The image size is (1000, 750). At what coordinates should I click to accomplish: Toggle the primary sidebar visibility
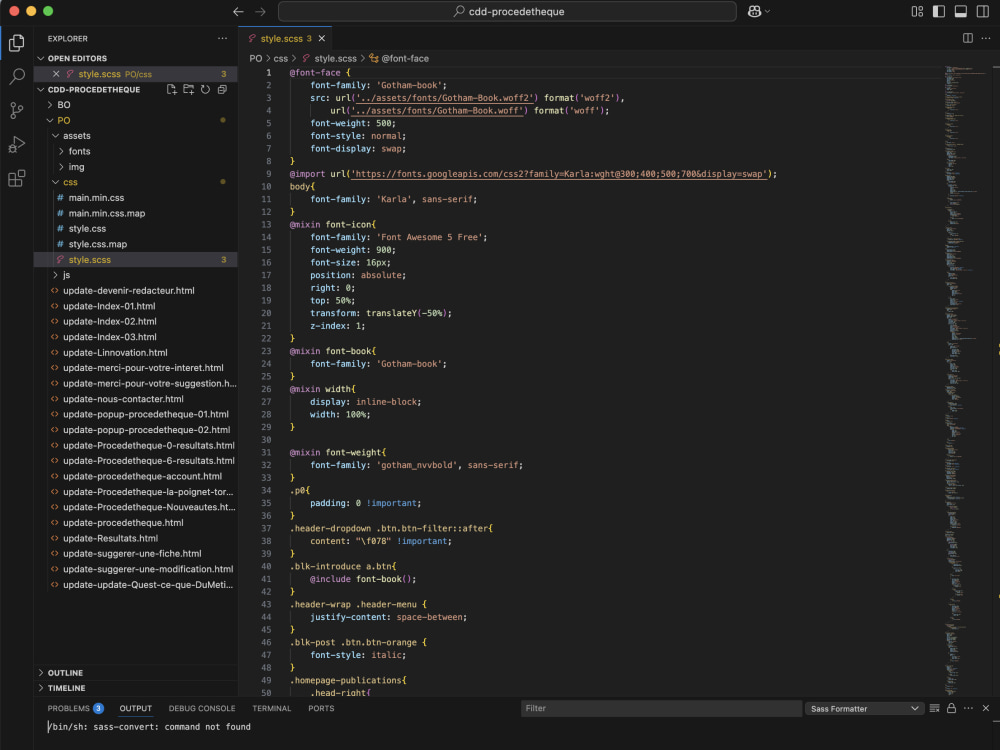[x=939, y=11]
